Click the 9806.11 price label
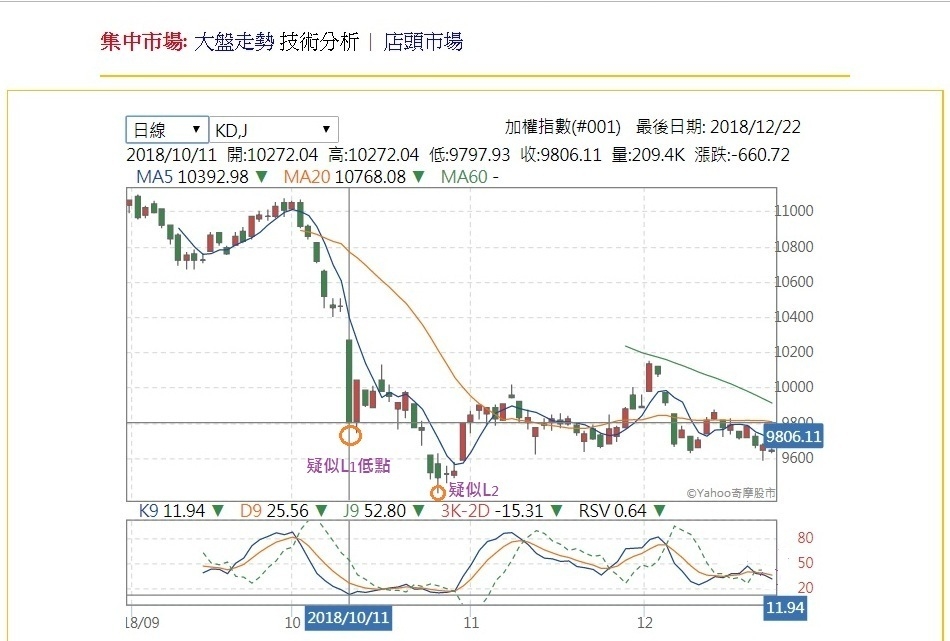Image resolution: width=950 pixels, height=641 pixels. (x=793, y=436)
